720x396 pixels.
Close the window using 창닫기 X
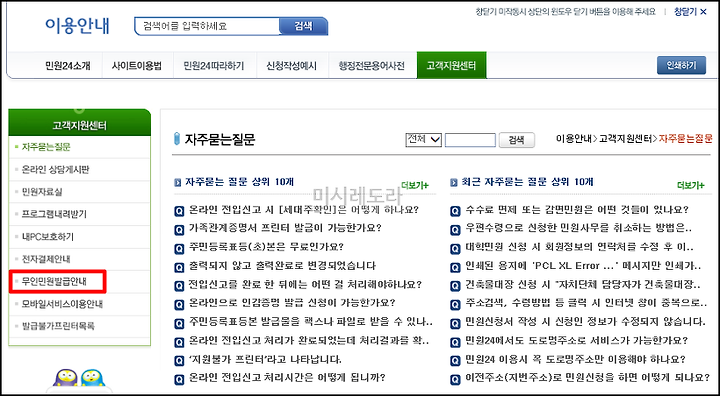pyautogui.click(x=690, y=12)
